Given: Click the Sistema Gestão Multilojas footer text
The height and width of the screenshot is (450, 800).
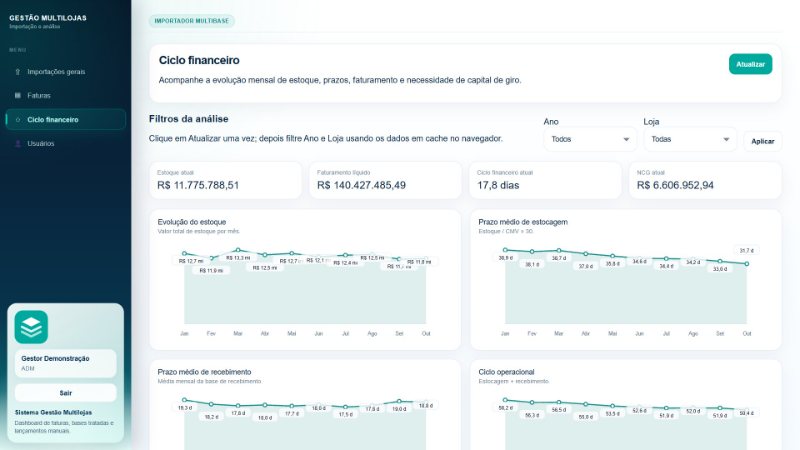Looking at the screenshot, I should tap(54, 412).
